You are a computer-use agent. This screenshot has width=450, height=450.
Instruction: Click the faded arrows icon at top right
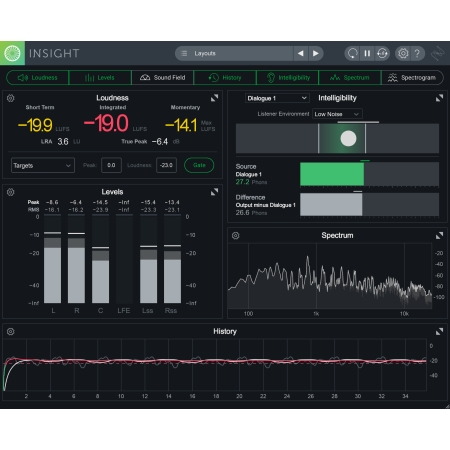(437, 53)
